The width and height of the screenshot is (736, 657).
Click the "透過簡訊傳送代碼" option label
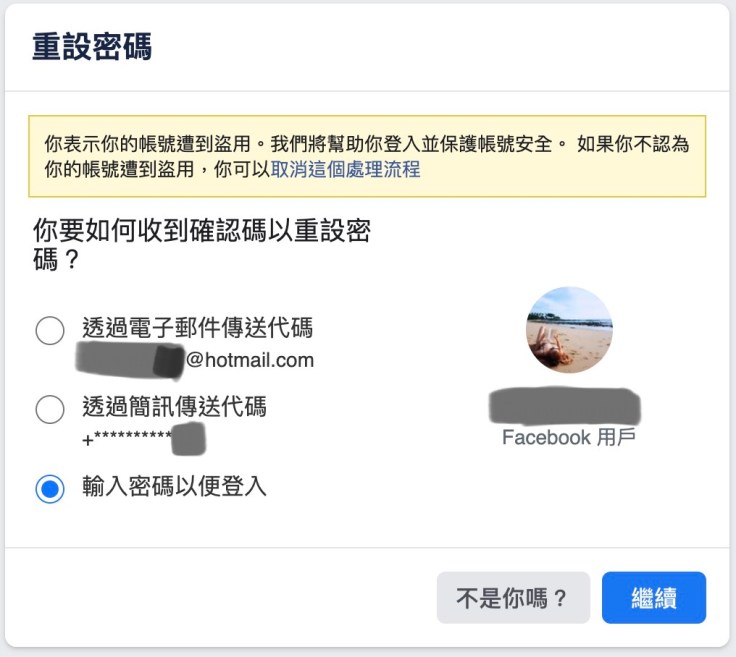pos(174,407)
